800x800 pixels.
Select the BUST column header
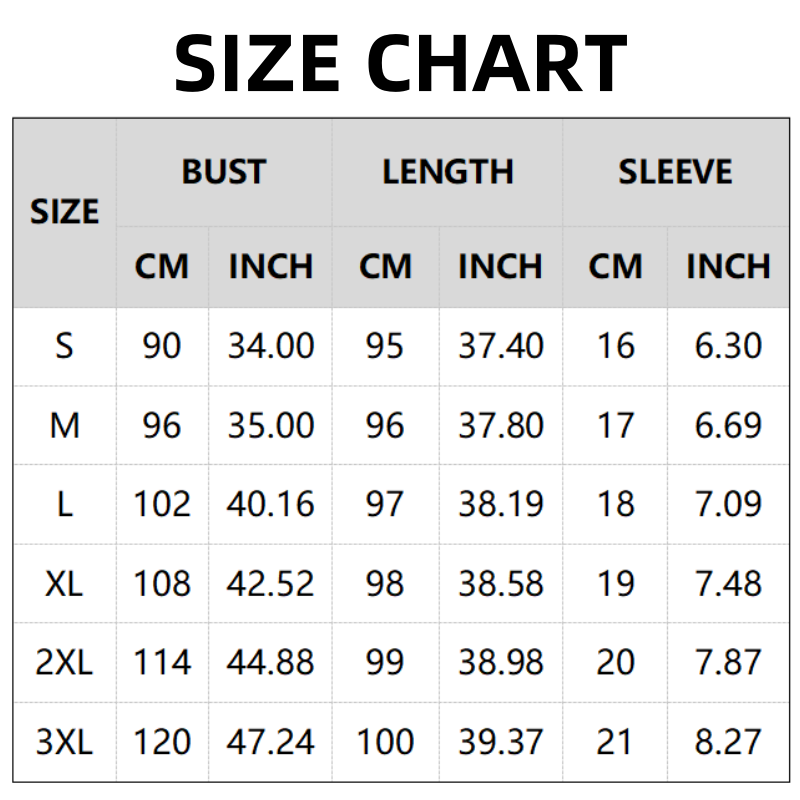[x=224, y=172]
